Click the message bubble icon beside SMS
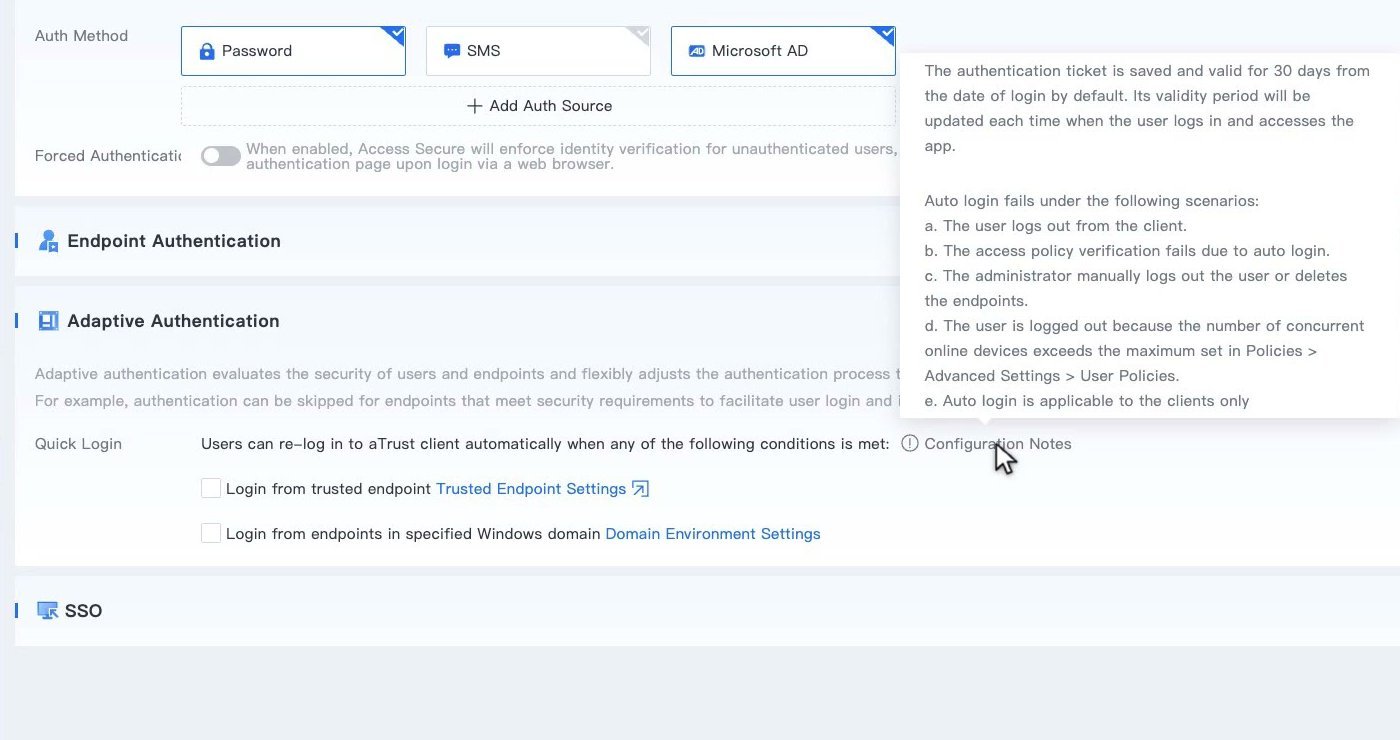 point(452,51)
